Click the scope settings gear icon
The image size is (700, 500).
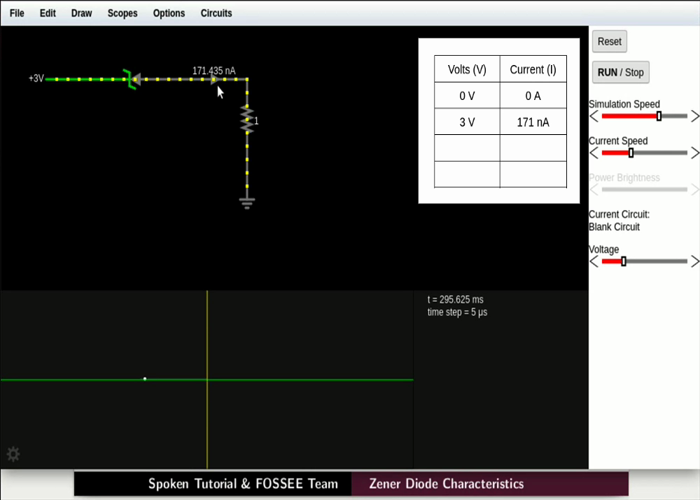tap(13, 454)
